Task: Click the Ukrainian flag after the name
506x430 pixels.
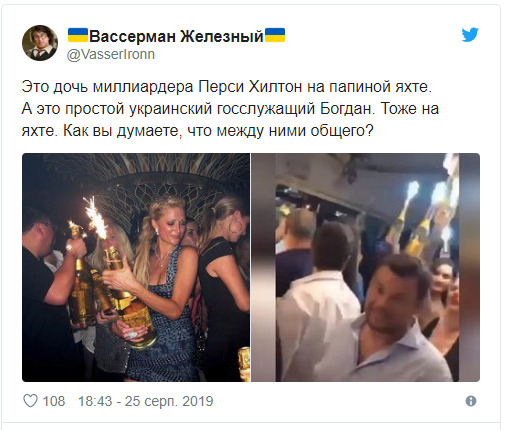Action: [275, 35]
